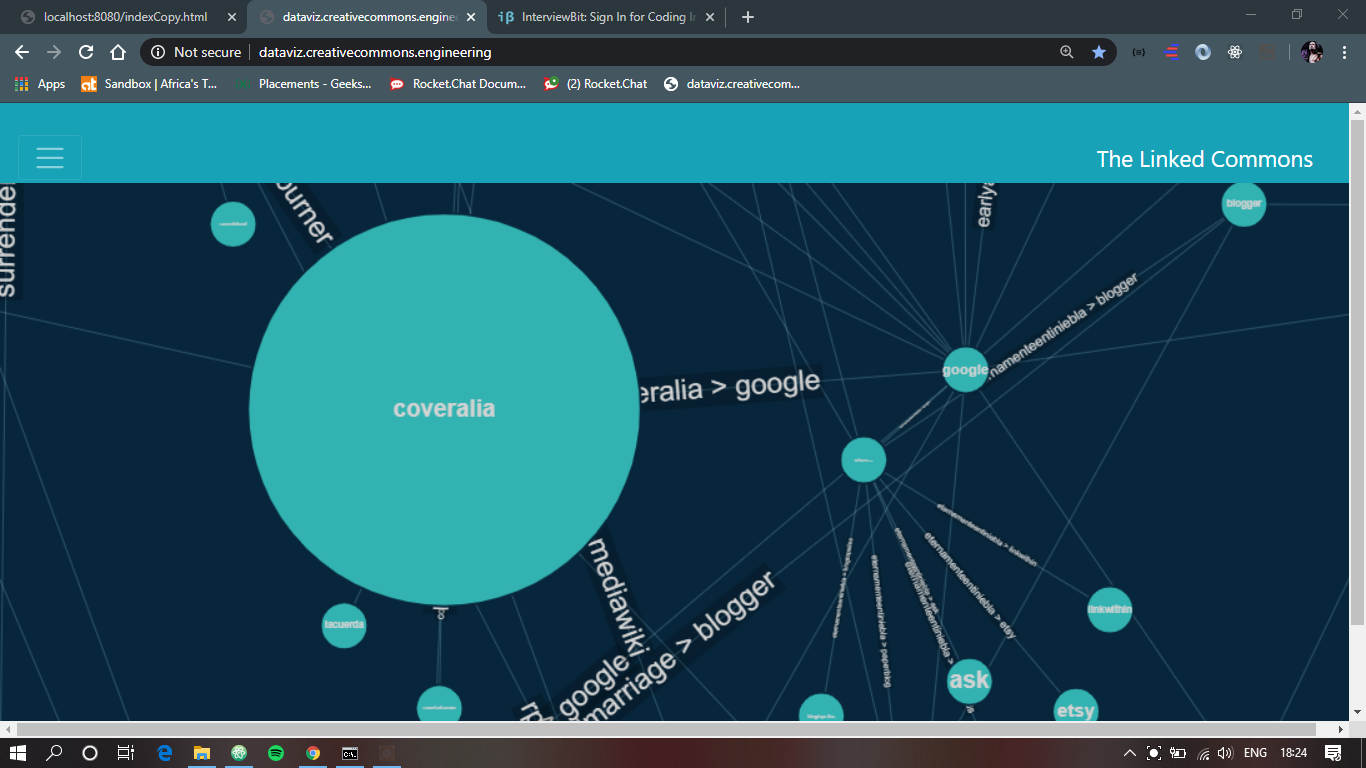Open the curly-braces JSON extension
1366x768 pixels.
(x=1139, y=52)
